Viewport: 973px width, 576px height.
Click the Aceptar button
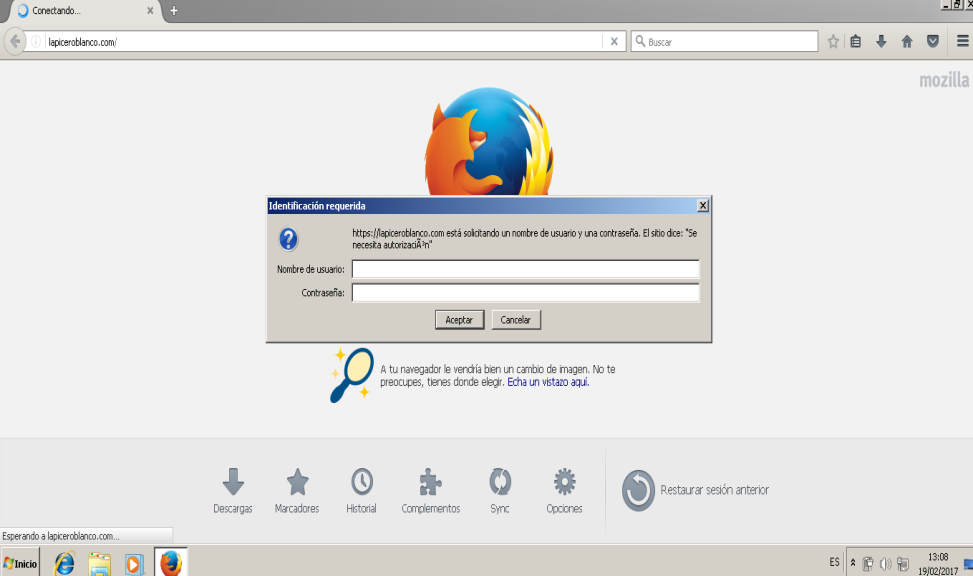click(x=459, y=320)
